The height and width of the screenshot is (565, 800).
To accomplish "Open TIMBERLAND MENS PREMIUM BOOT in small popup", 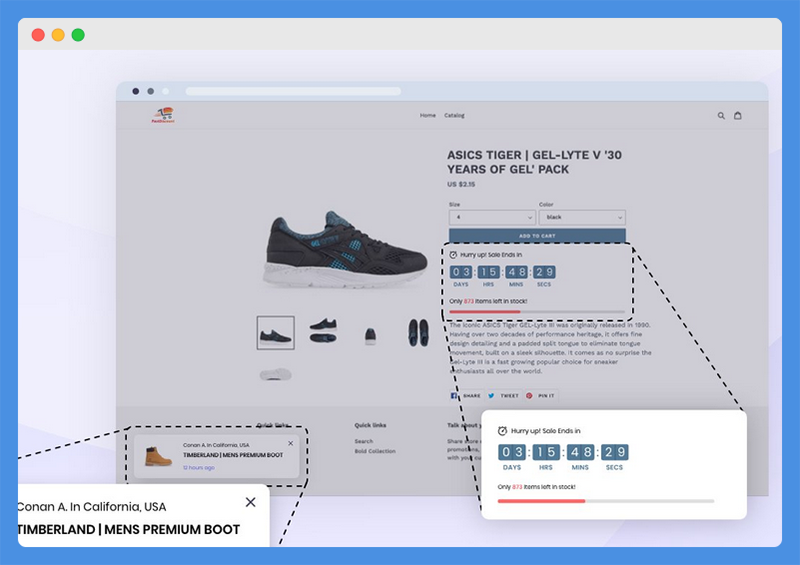I will (x=233, y=455).
